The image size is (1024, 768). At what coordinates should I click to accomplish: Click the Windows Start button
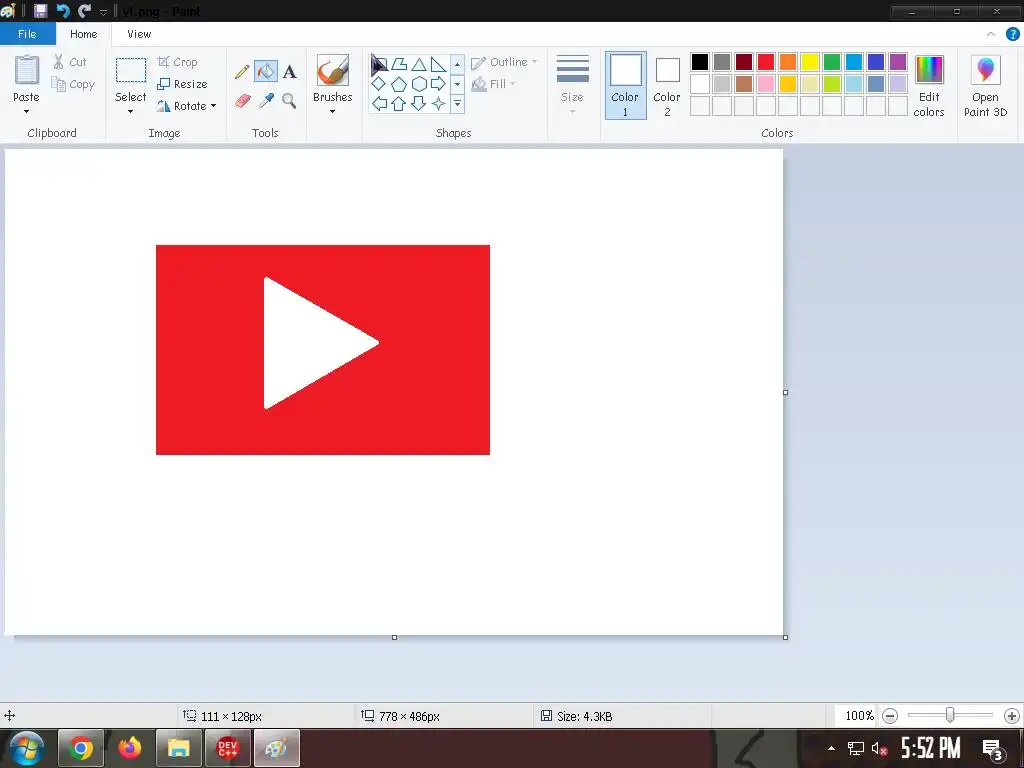(x=26, y=748)
